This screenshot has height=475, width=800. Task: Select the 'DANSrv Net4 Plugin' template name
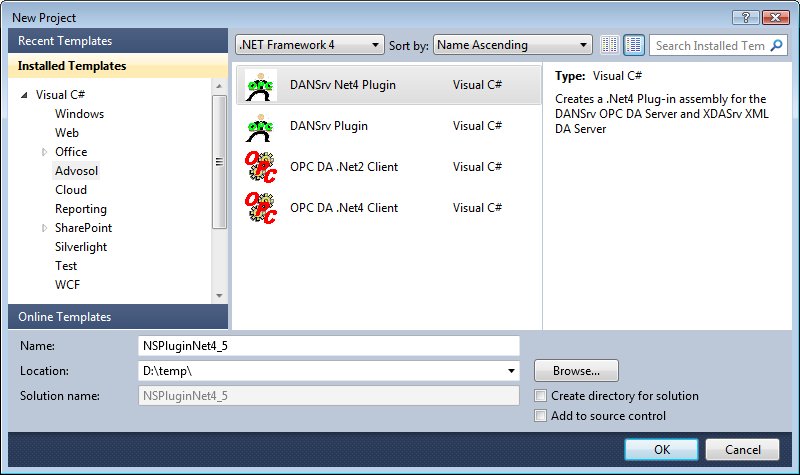tap(343, 85)
